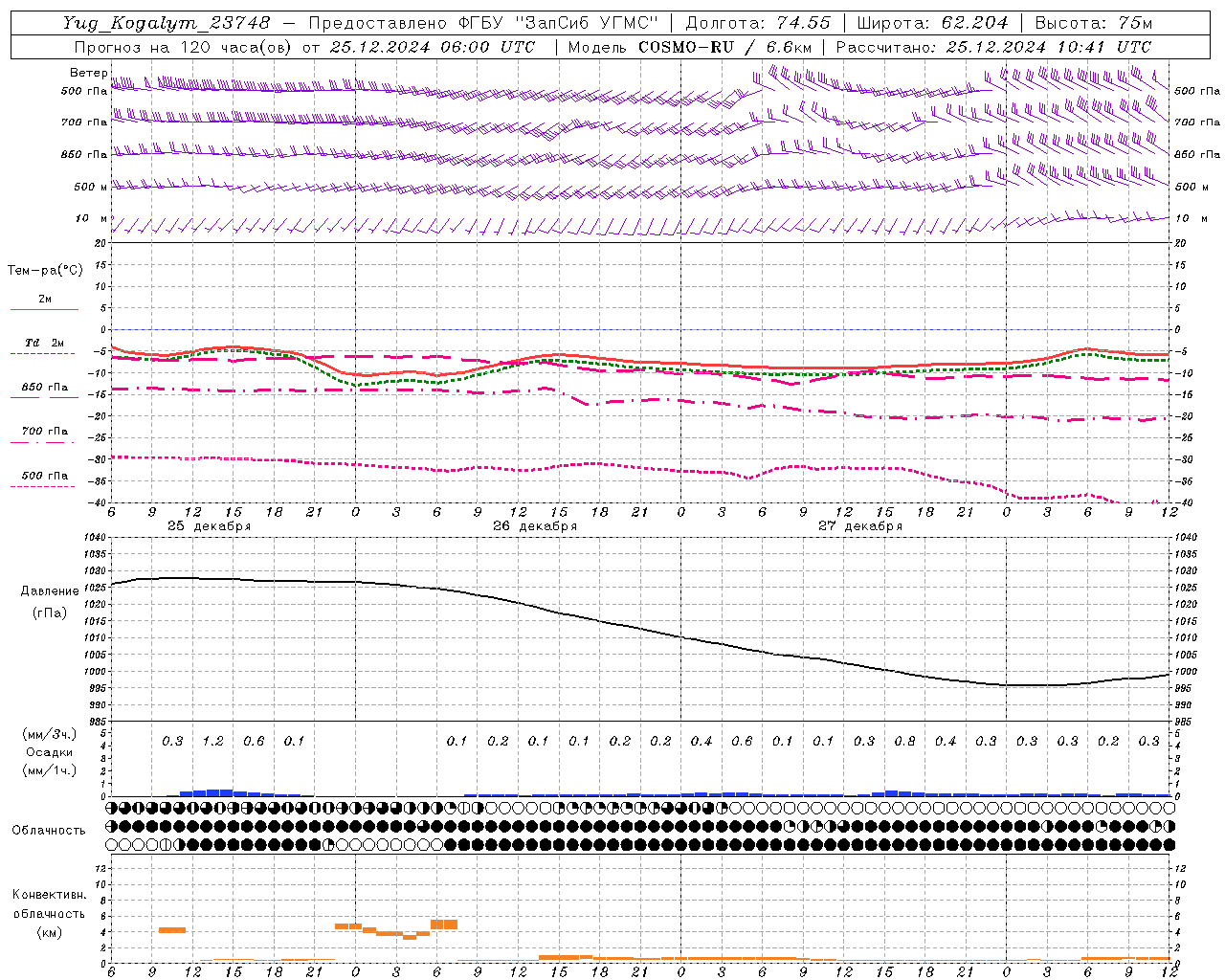Image resolution: width=1225 pixels, height=980 pixels.
Task: Click the 500 гПа temperature legend entry
Action: tap(45, 476)
